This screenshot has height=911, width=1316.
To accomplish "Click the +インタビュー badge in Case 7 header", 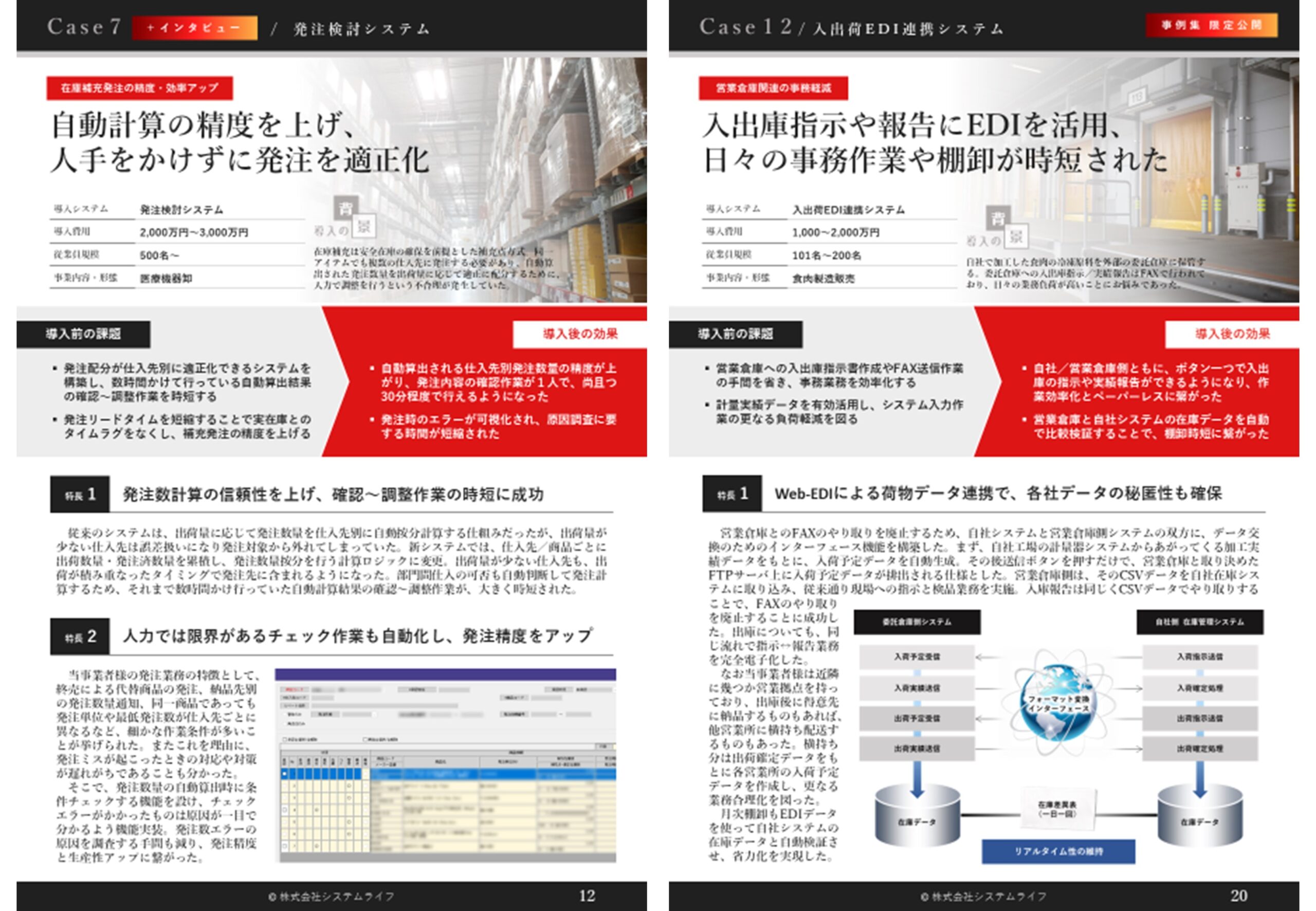I will click(194, 27).
